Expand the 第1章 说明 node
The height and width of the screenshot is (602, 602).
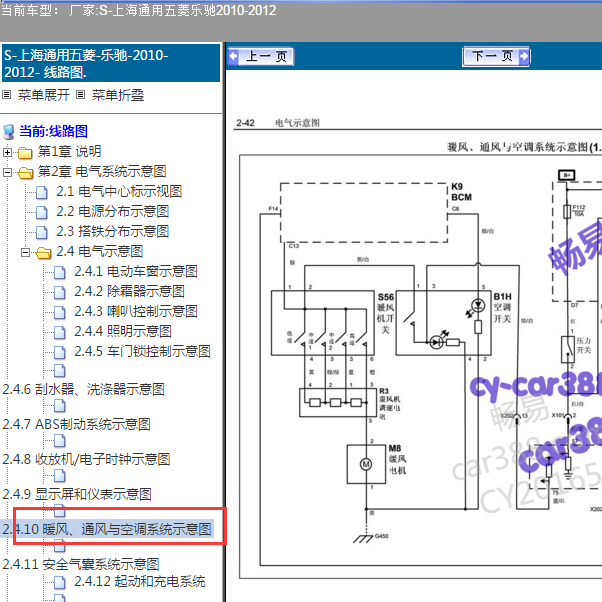(7, 152)
